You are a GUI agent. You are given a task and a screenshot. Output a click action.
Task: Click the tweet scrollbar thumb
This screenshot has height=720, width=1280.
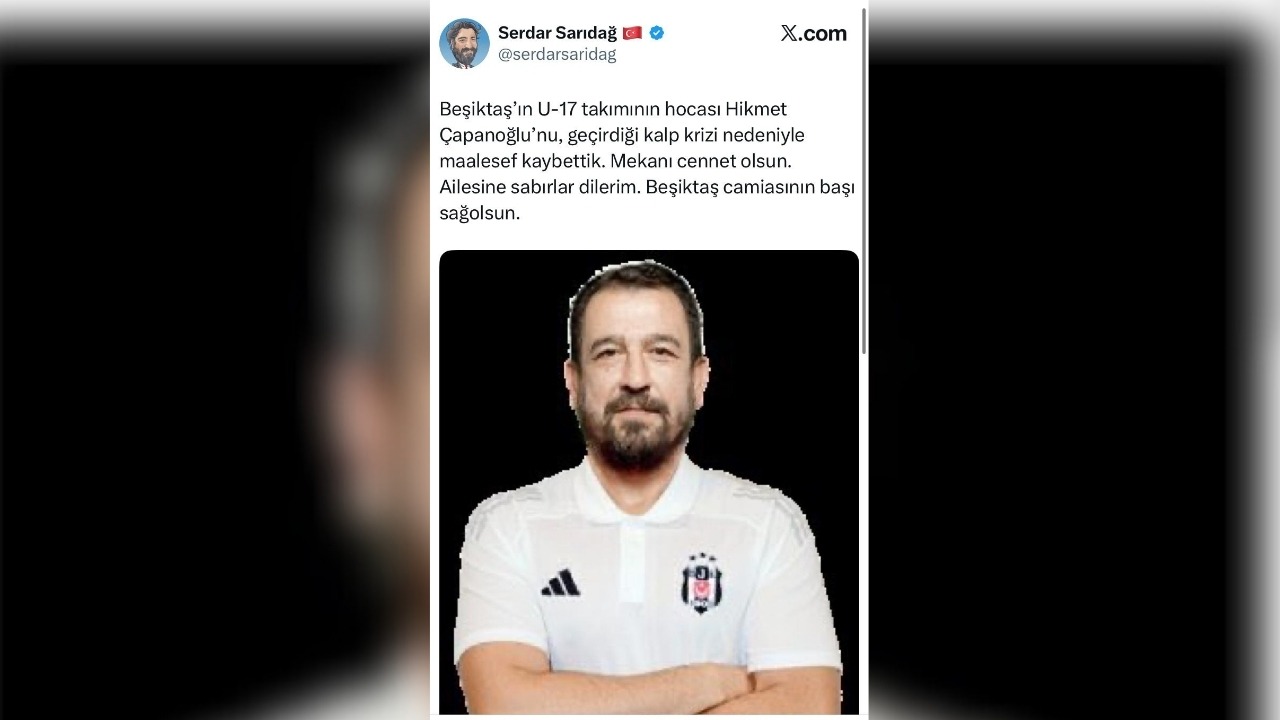864,180
